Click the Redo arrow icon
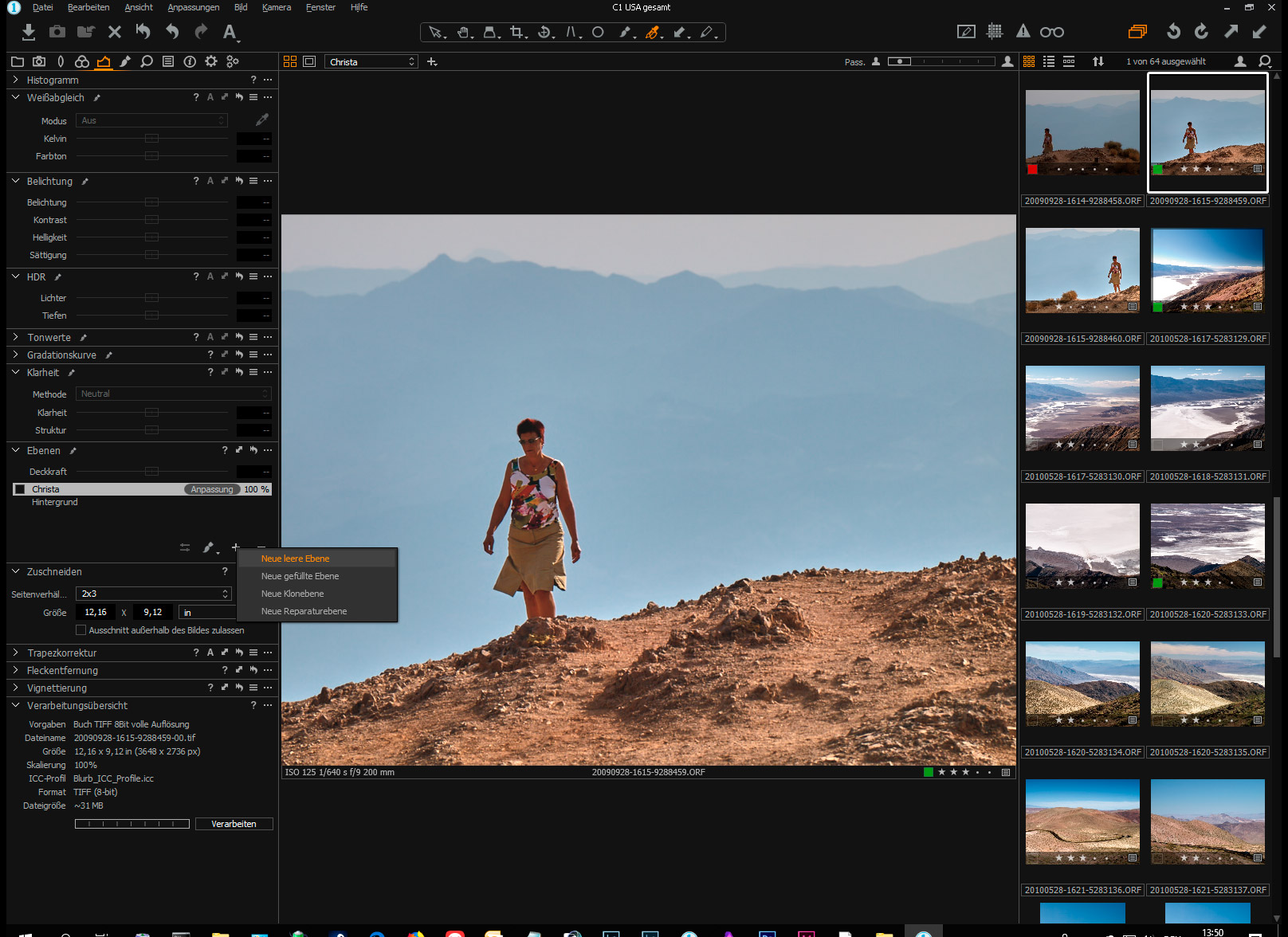Image resolution: width=1288 pixels, height=937 pixels. pyautogui.click(x=201, y=31)
